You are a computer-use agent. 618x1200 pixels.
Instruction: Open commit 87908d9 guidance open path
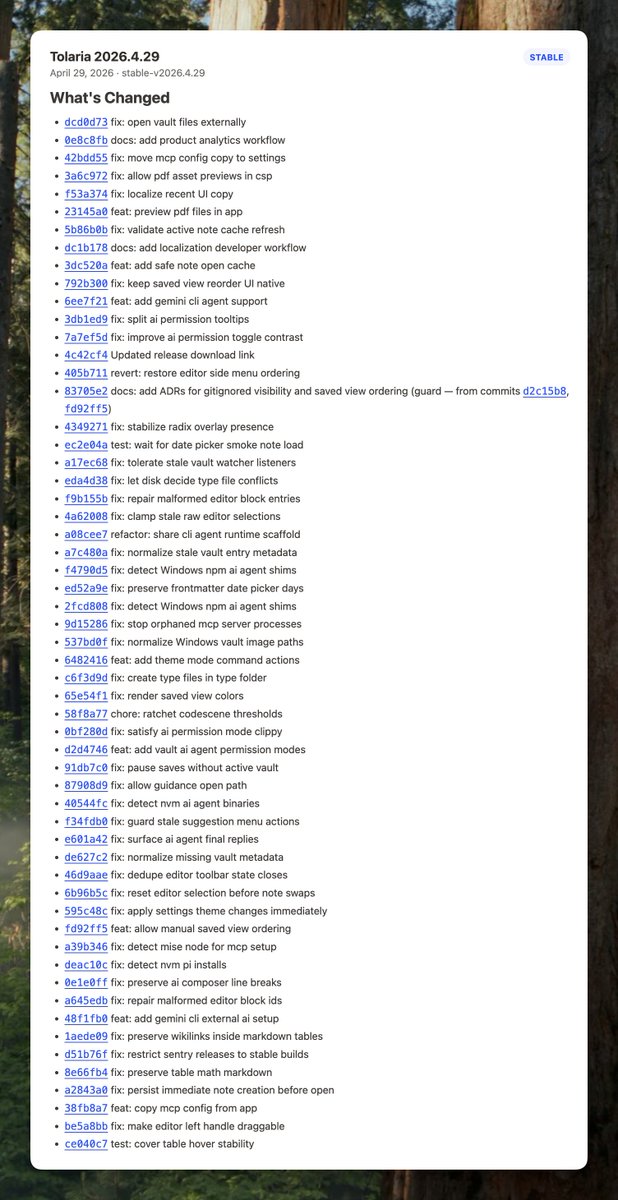tap(86, 786)
